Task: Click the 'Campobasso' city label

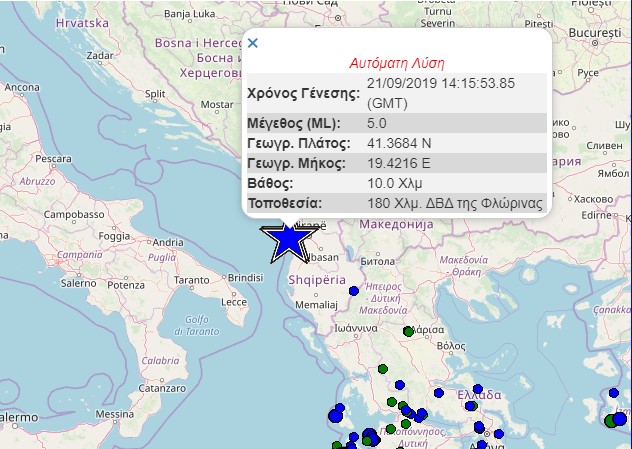Action: pos(74,214)
